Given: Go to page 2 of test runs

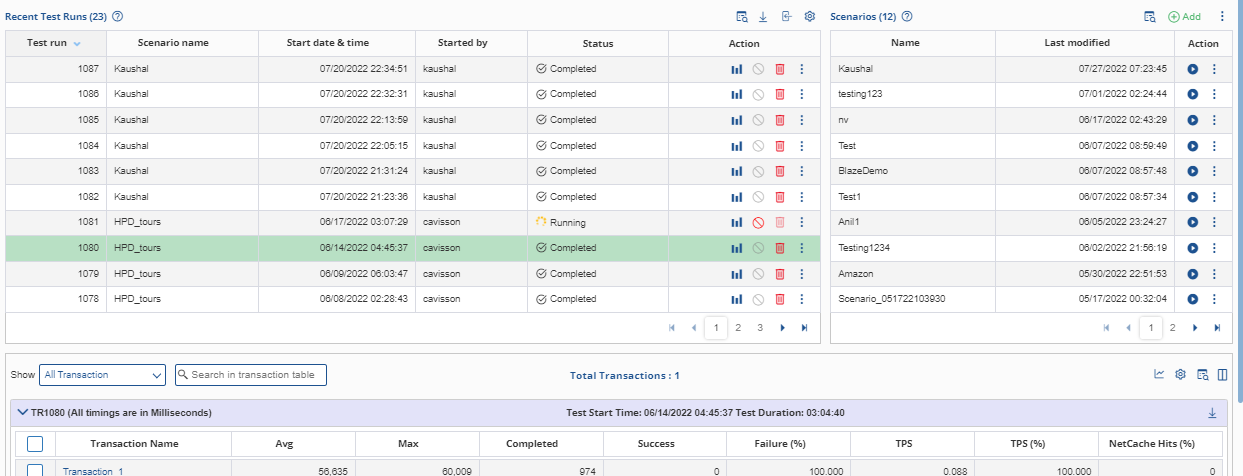Looking at the screenshot, I should [738, 327].
